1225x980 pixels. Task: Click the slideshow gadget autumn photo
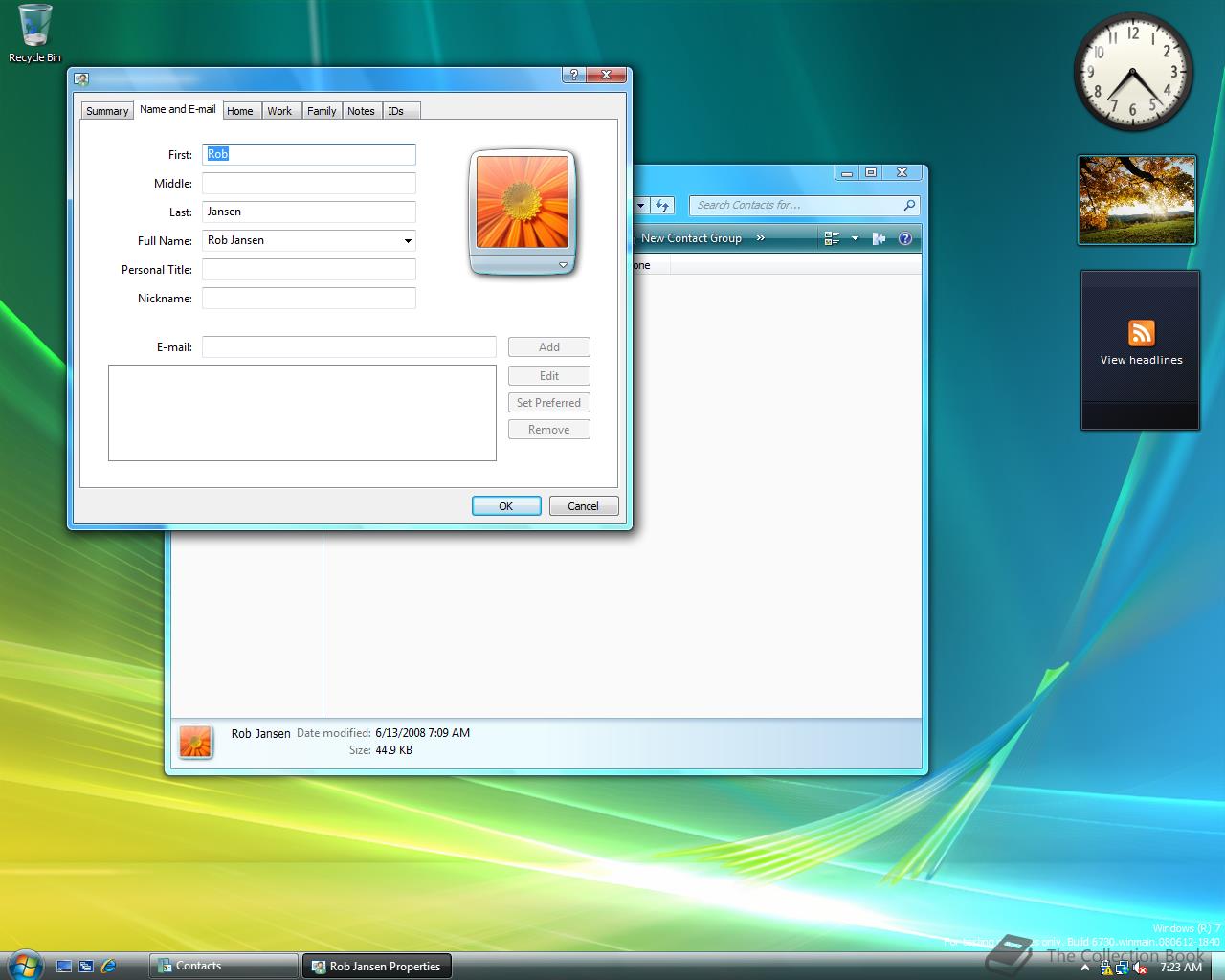coord(1137,200)
